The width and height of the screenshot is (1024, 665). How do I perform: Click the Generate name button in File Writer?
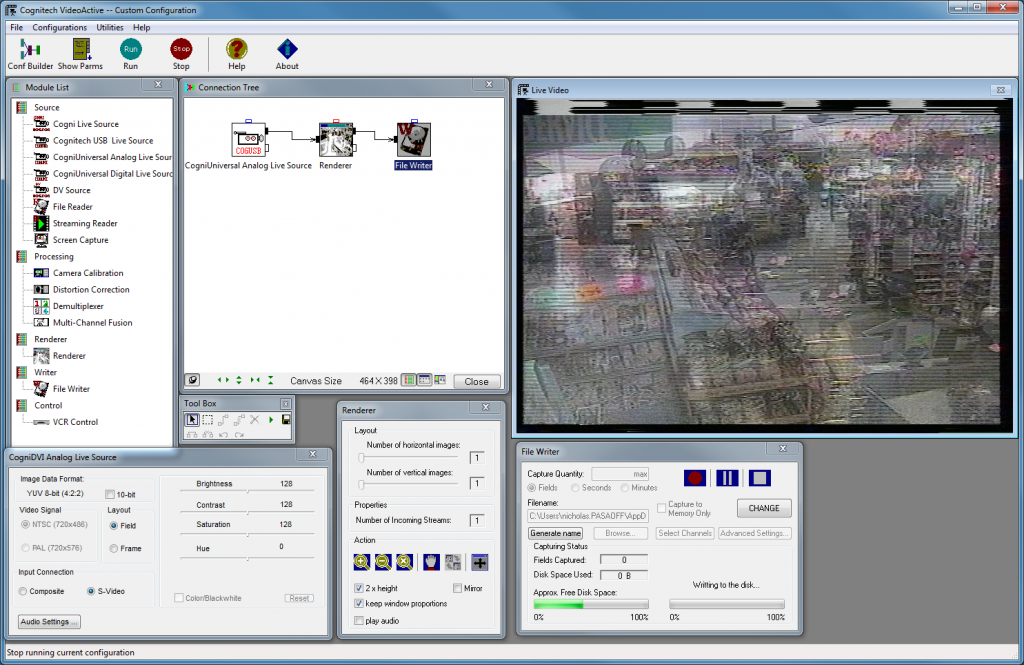click(554, 533)
